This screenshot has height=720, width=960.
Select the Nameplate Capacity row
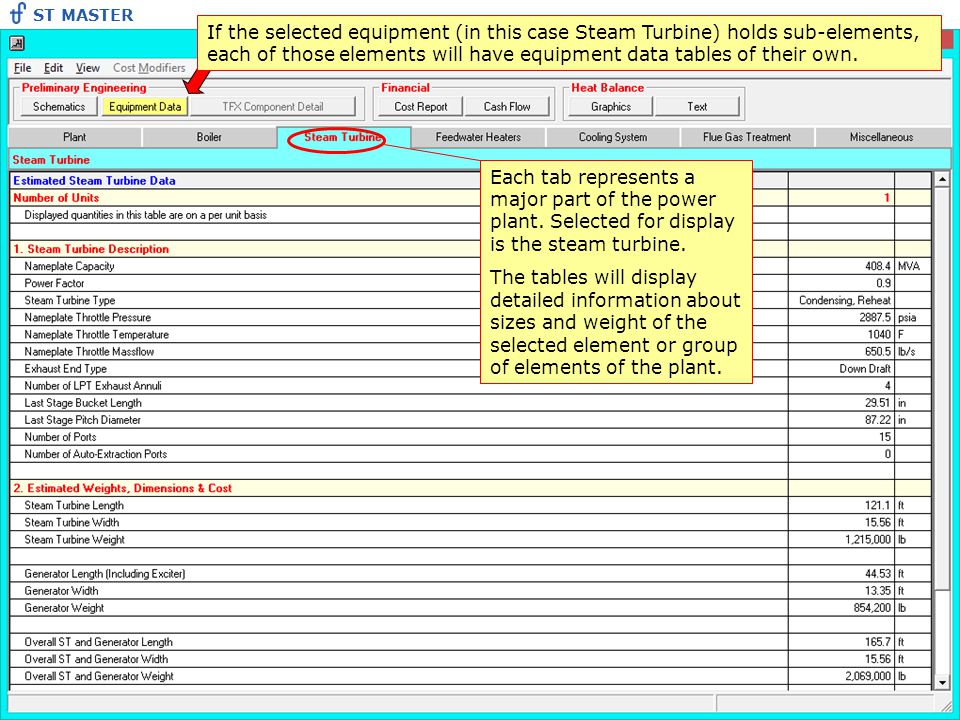[470, 266]
